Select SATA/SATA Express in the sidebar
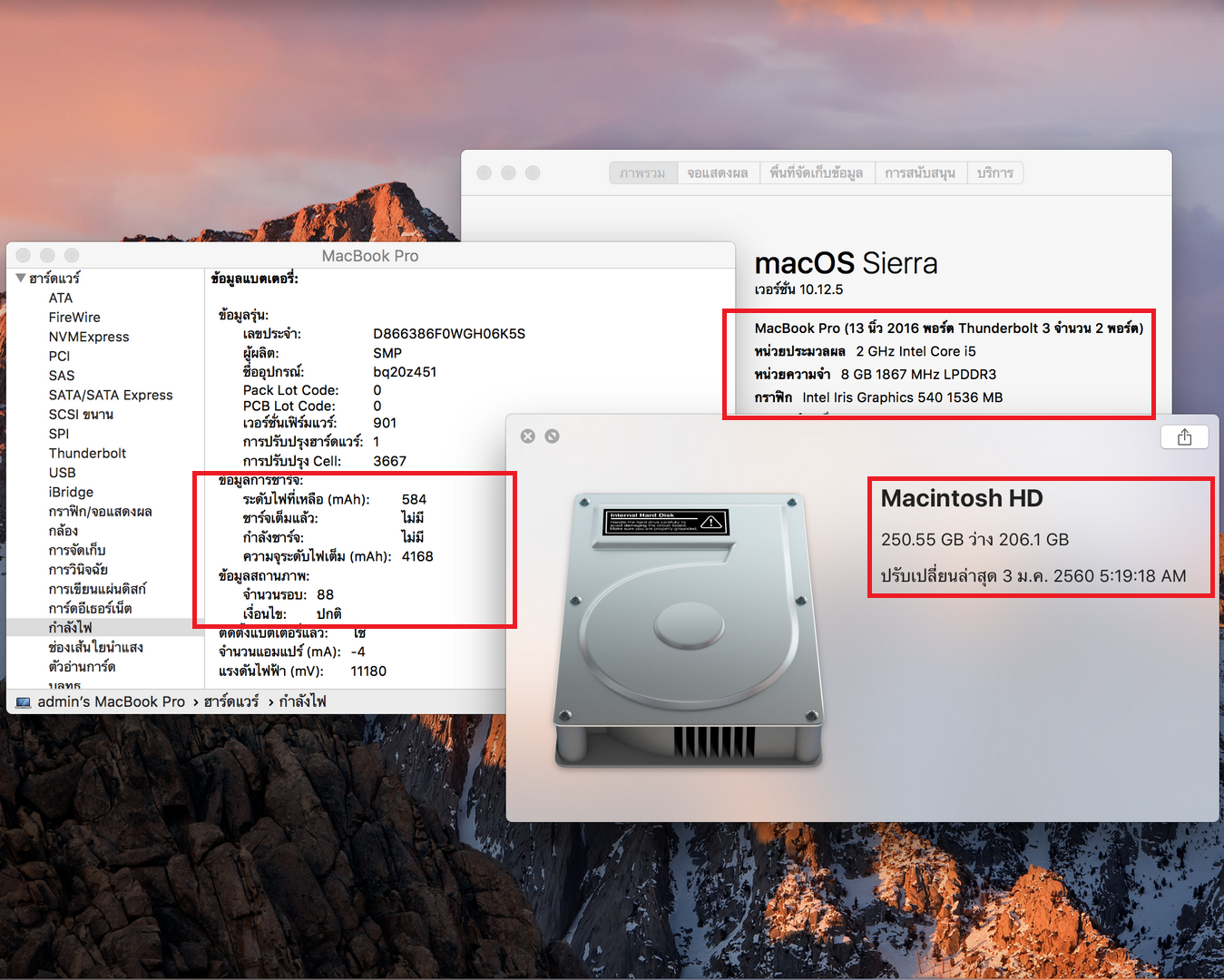The image size is (1224, 980). (111, 395)
